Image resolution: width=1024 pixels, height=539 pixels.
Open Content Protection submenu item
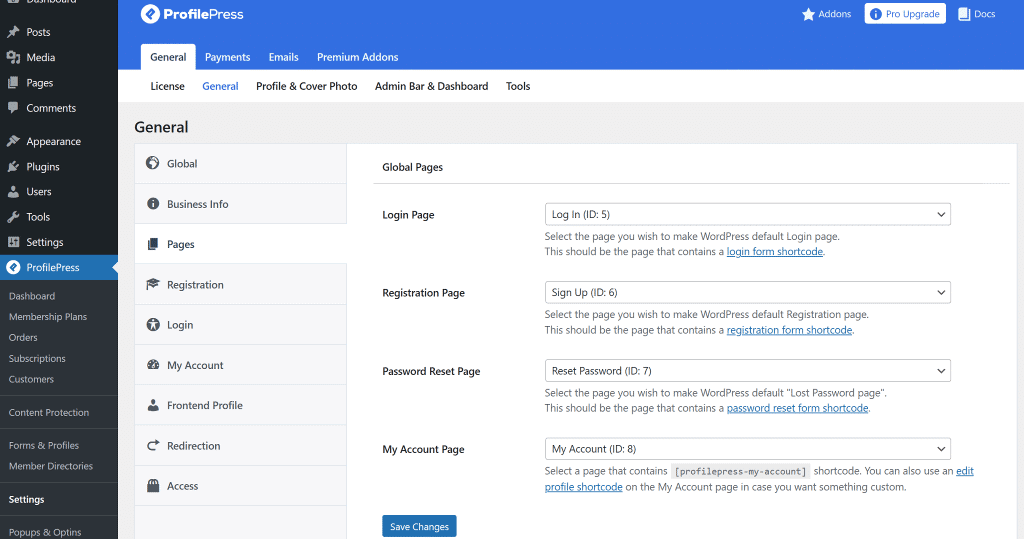[49, 412]
